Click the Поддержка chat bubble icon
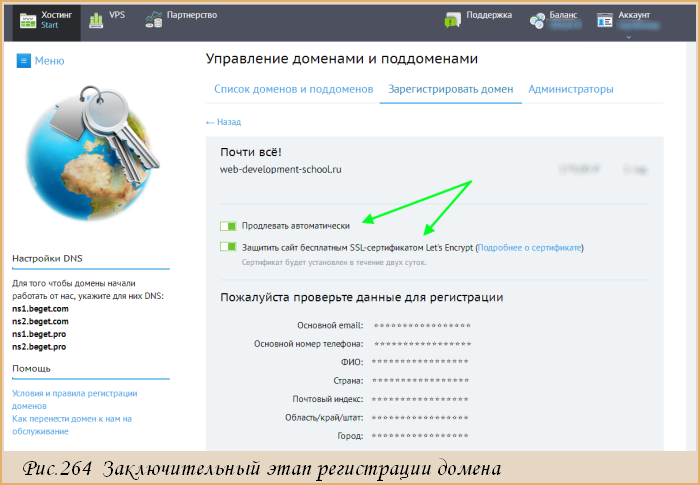 pos(453,20)
